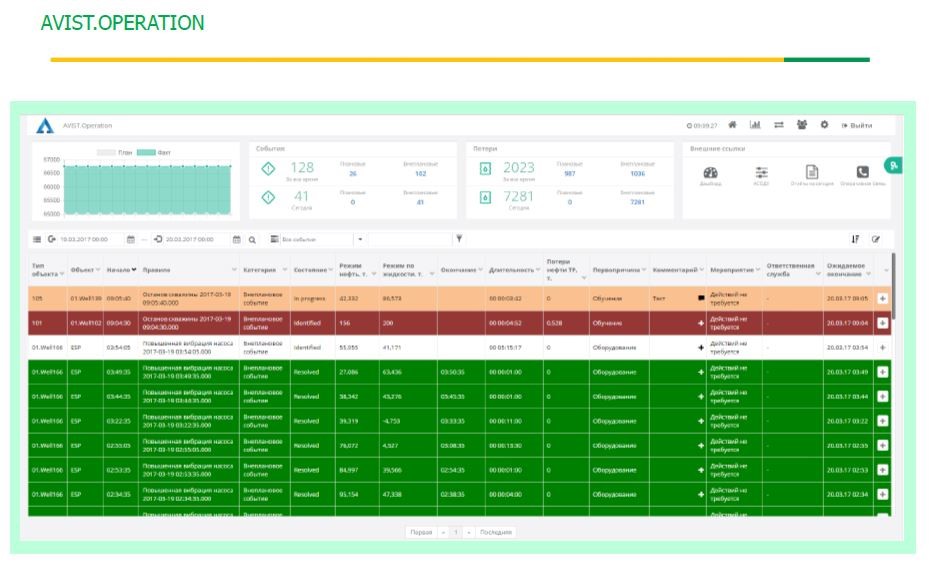Click the planned events count 26
929x577 pixels.
coord(353,174)
